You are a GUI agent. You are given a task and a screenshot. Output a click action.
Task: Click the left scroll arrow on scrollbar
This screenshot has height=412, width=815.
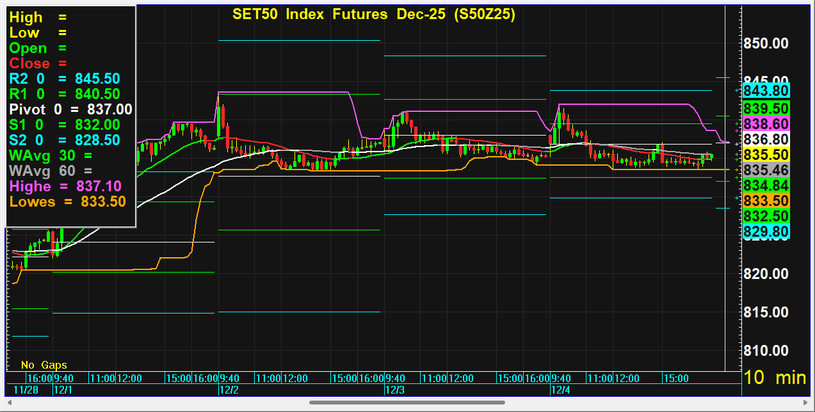[x=8, y=403]
